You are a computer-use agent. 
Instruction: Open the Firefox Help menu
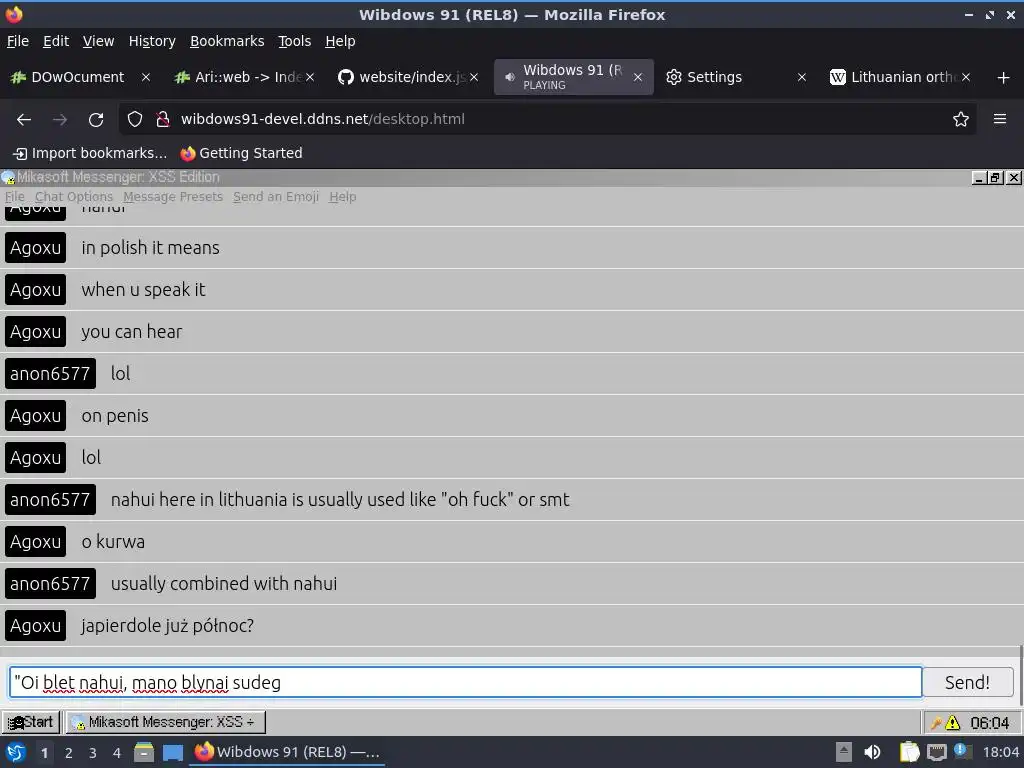tap(340, 41)
